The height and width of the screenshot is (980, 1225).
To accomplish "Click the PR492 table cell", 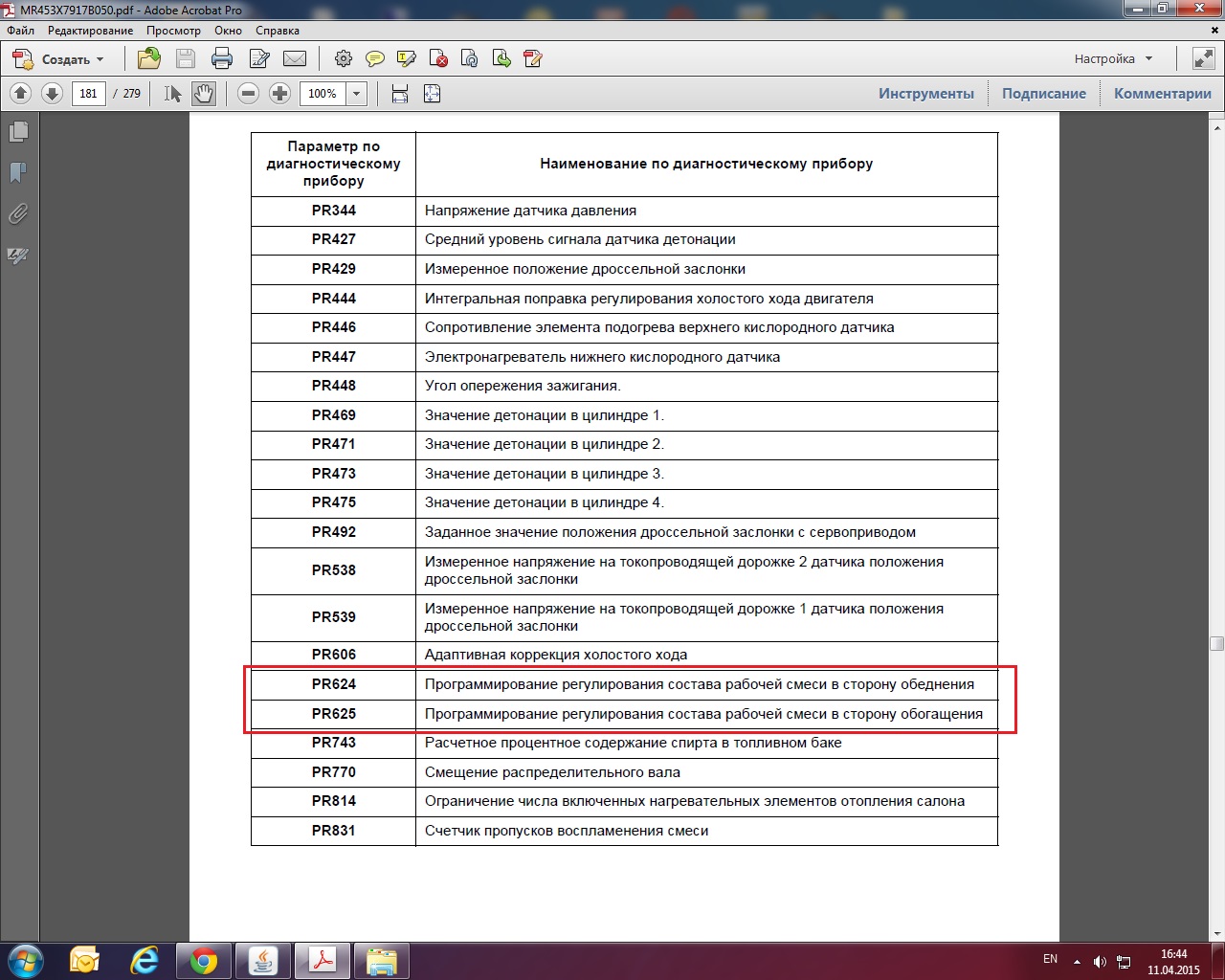I will 334,532.
